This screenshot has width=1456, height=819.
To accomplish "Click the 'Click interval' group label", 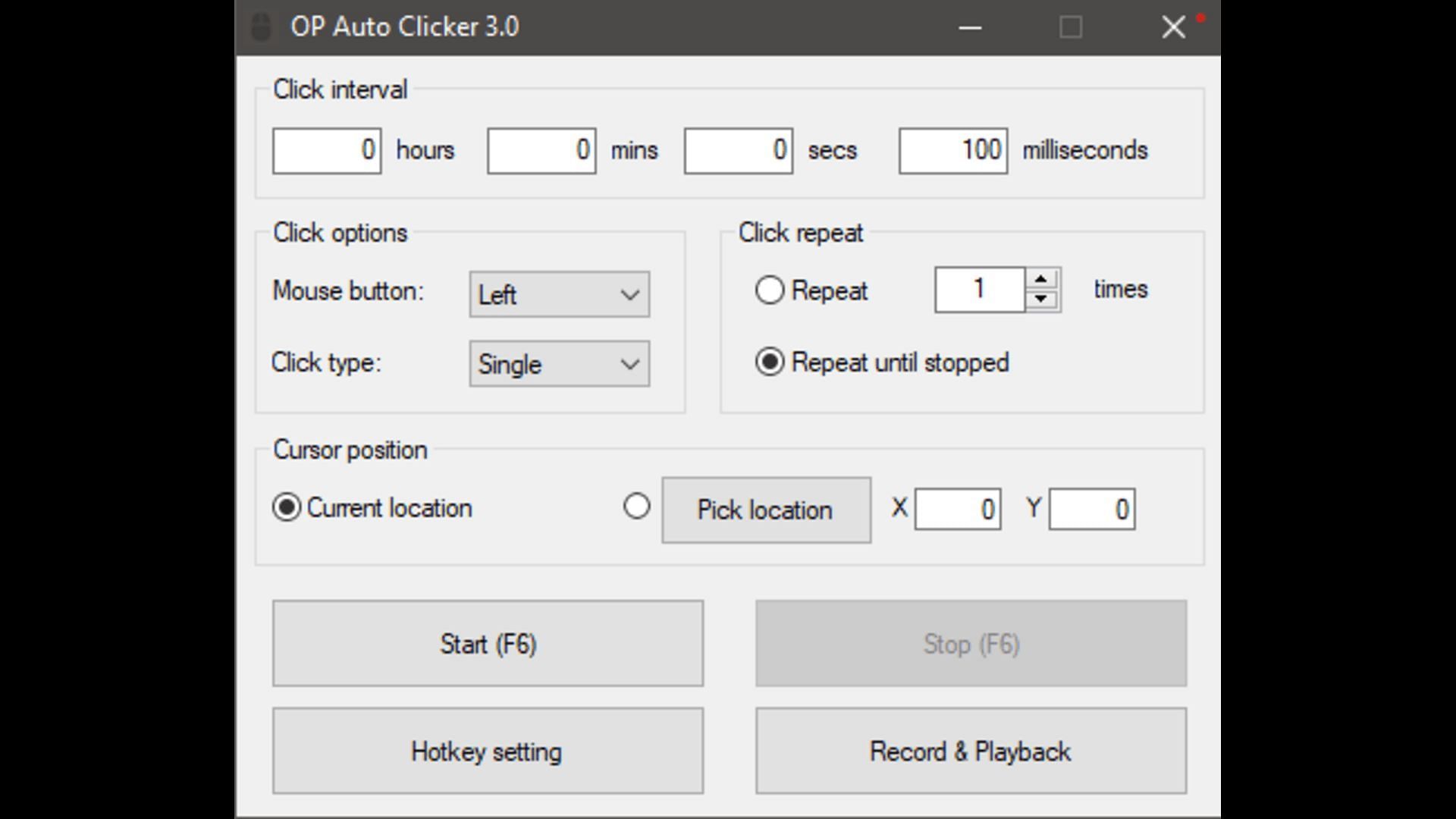I will [x=340, y=89].
